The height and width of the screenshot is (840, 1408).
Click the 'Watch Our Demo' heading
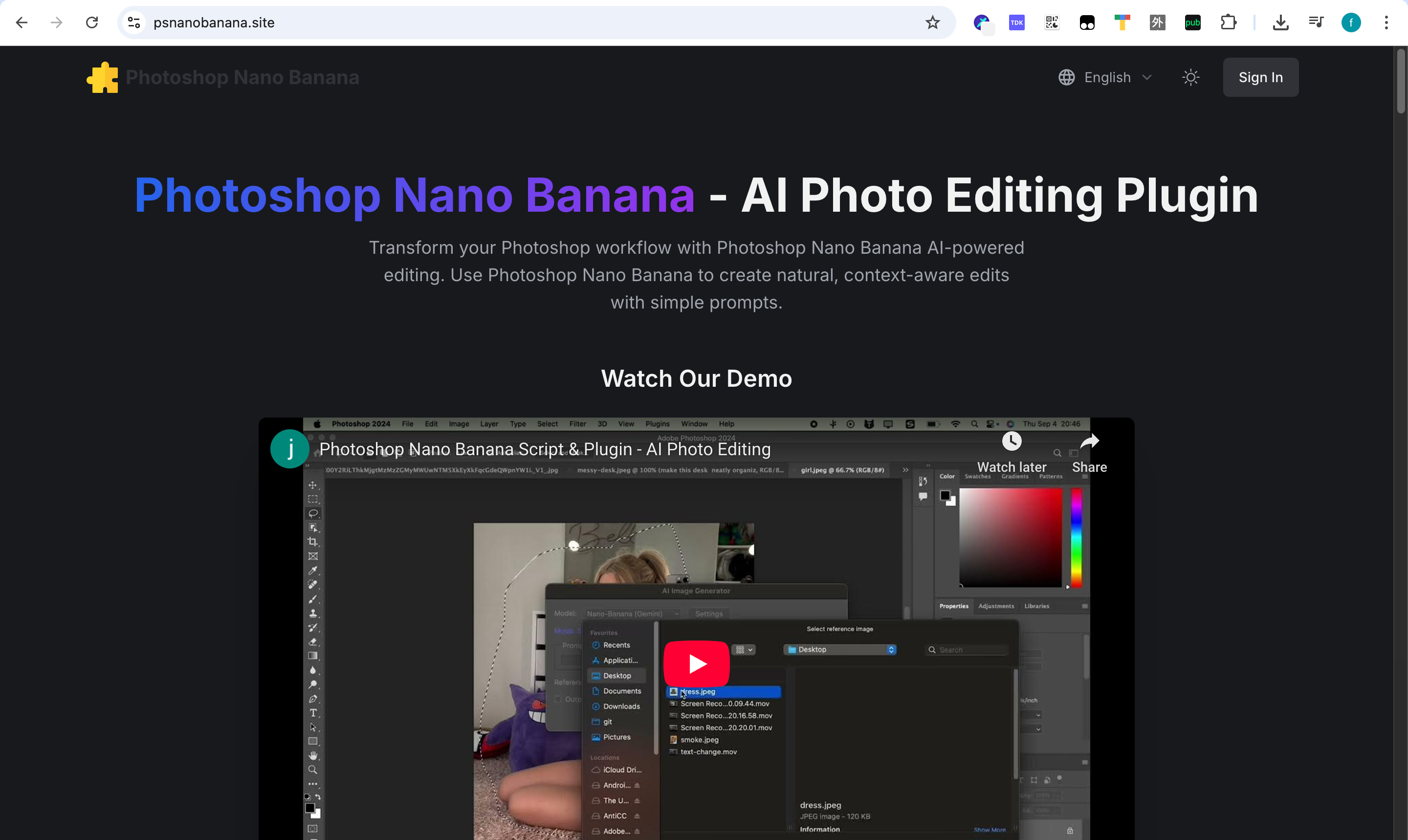click(696, 378)
